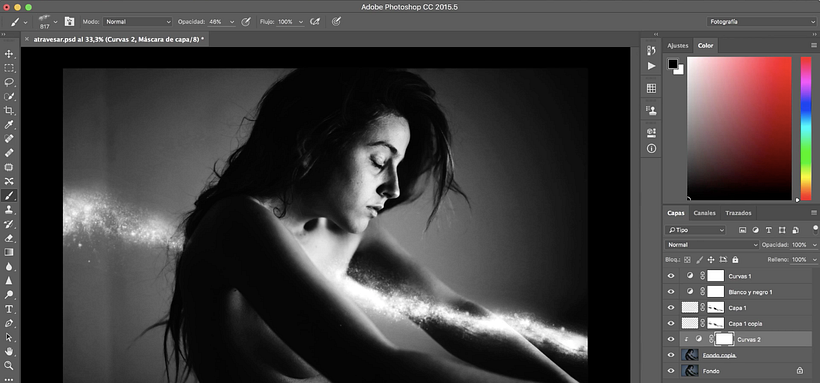This screenshot has width=820, height=383.
Task: Select the Eyedropper tool
Action: pos(9,125)
